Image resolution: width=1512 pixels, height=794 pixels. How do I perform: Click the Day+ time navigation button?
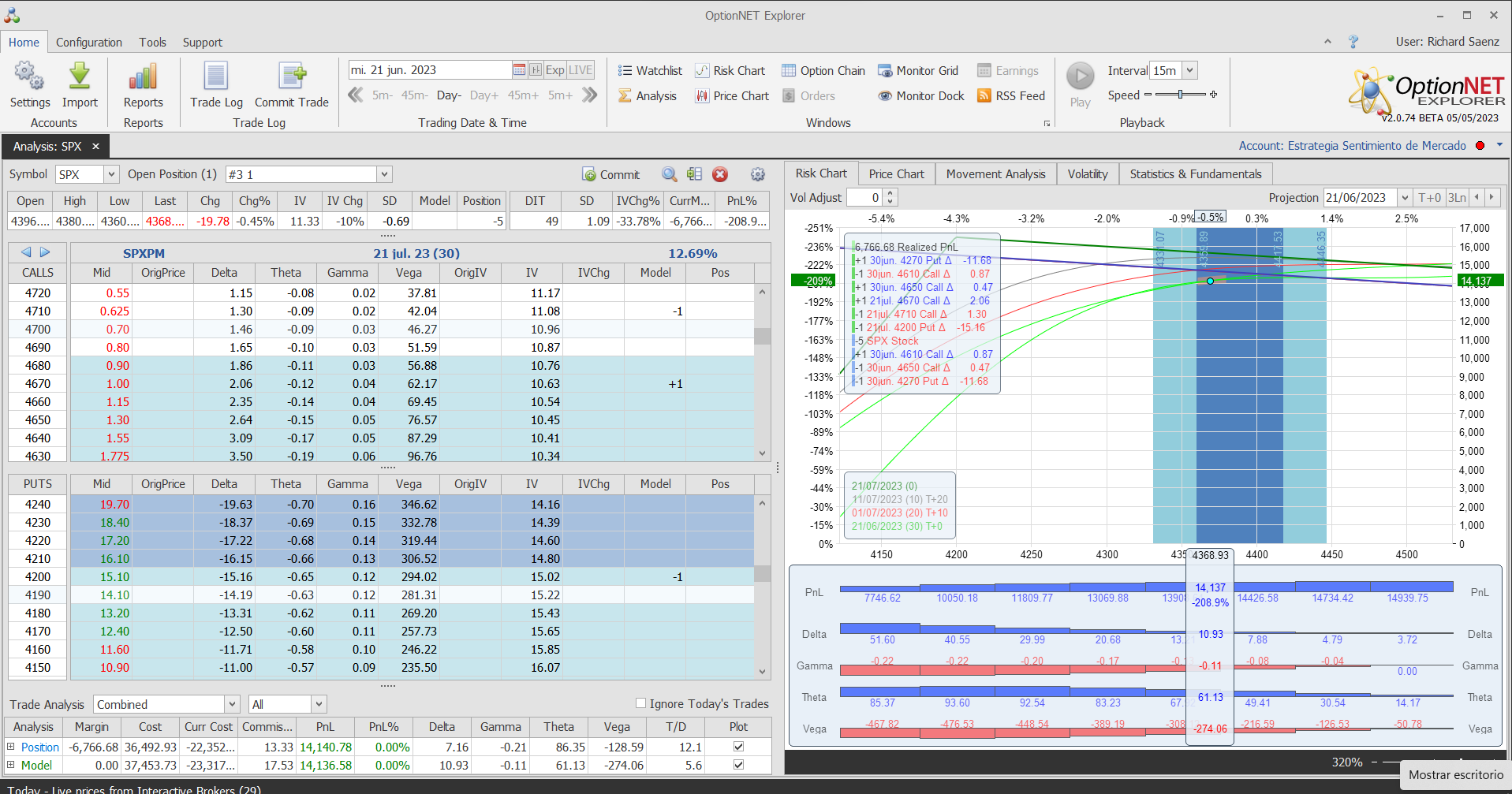(x=483, y=95)
